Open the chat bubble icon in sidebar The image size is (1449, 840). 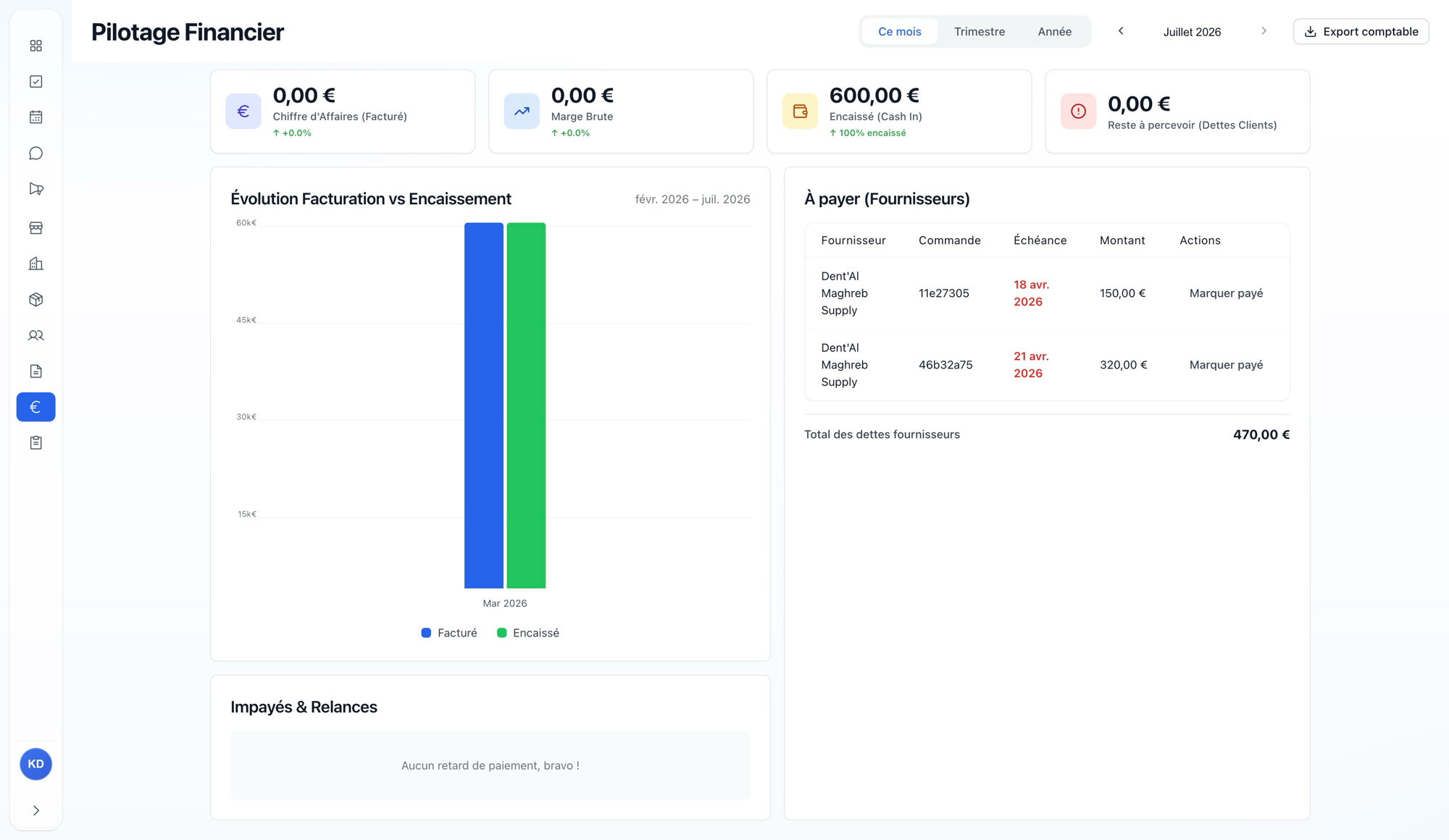[x=36, y=154]
